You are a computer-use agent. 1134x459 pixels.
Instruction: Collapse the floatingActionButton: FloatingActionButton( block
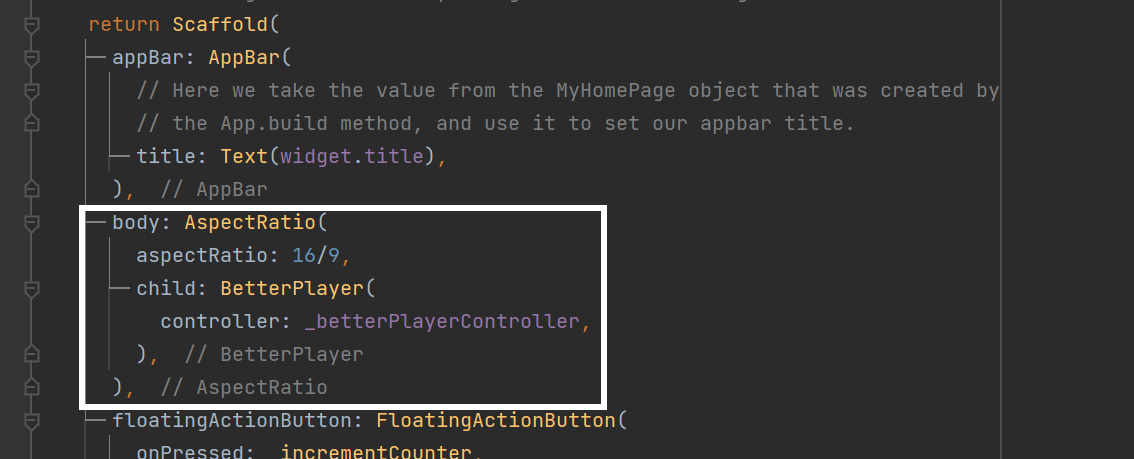pyautogui.click(x=31, y=420)
